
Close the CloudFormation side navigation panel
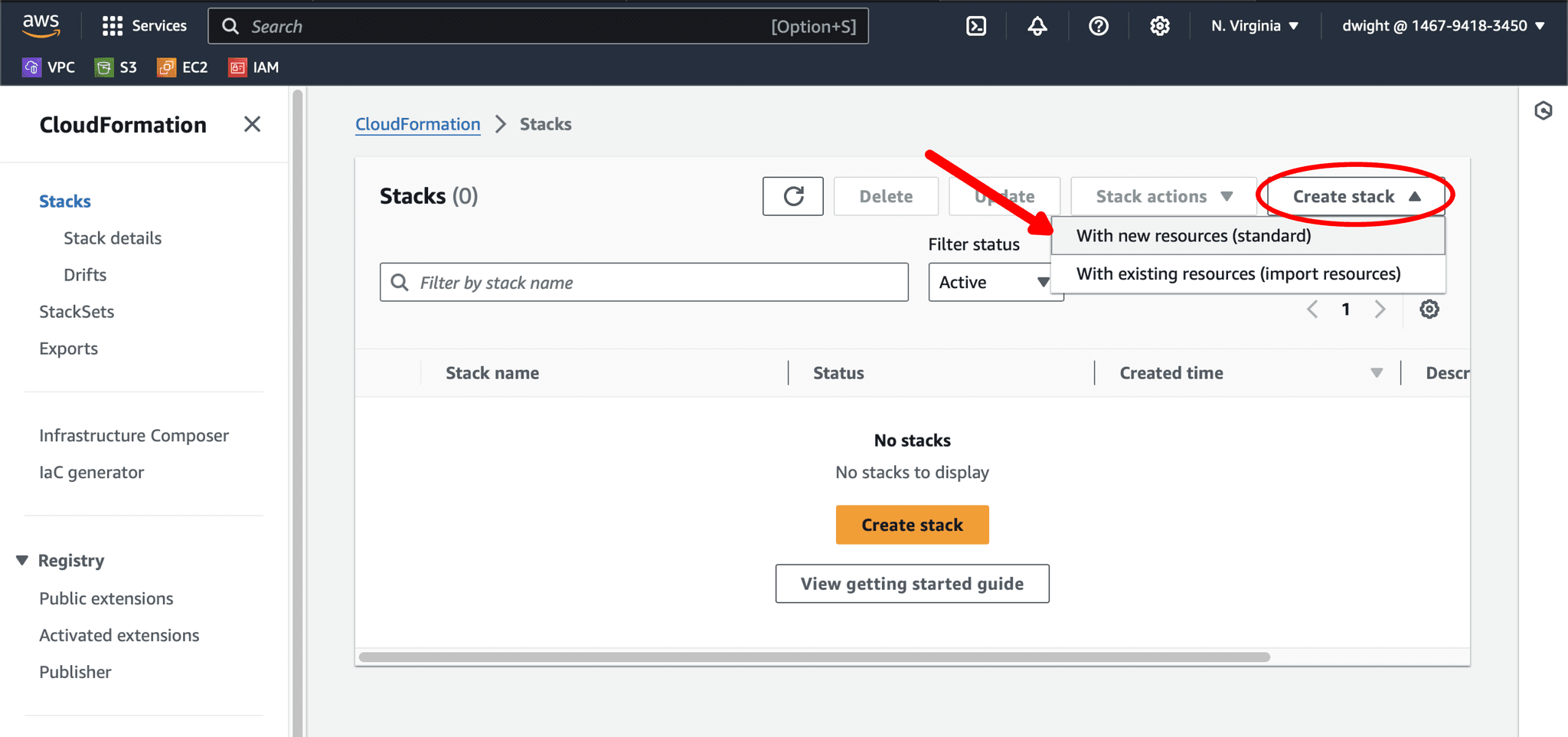pyautogui.click(x=252, y=124)
